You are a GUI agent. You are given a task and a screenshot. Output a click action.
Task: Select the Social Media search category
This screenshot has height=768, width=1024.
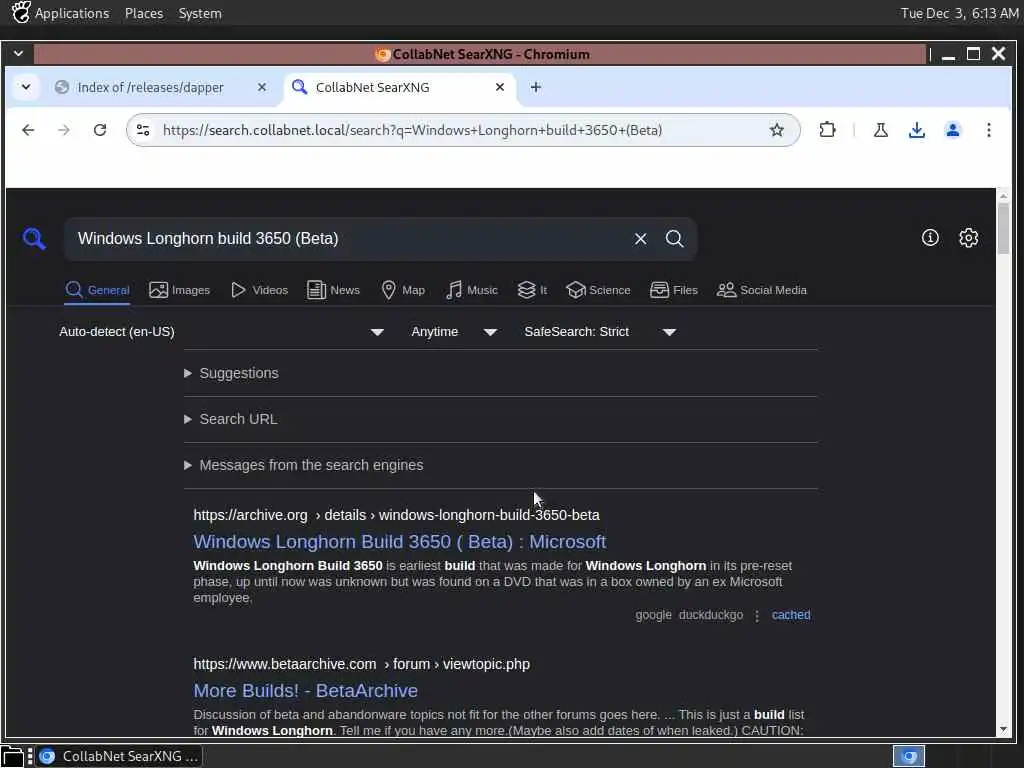[761, 290]
